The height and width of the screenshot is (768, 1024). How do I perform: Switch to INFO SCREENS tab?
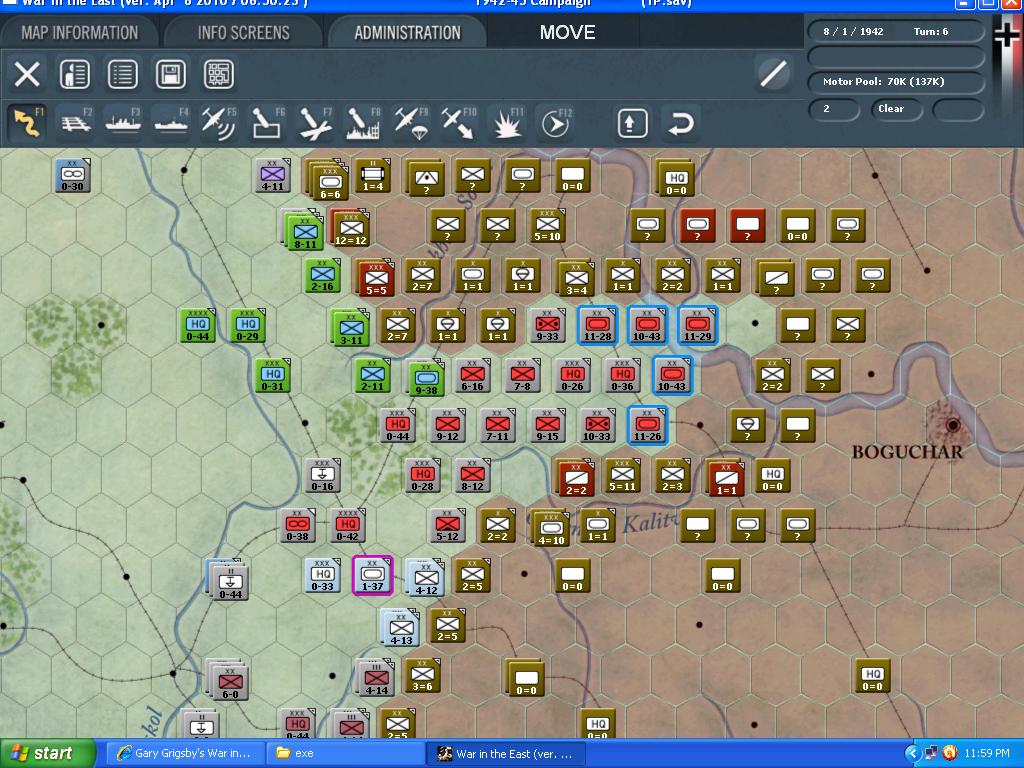pos(244,32)
